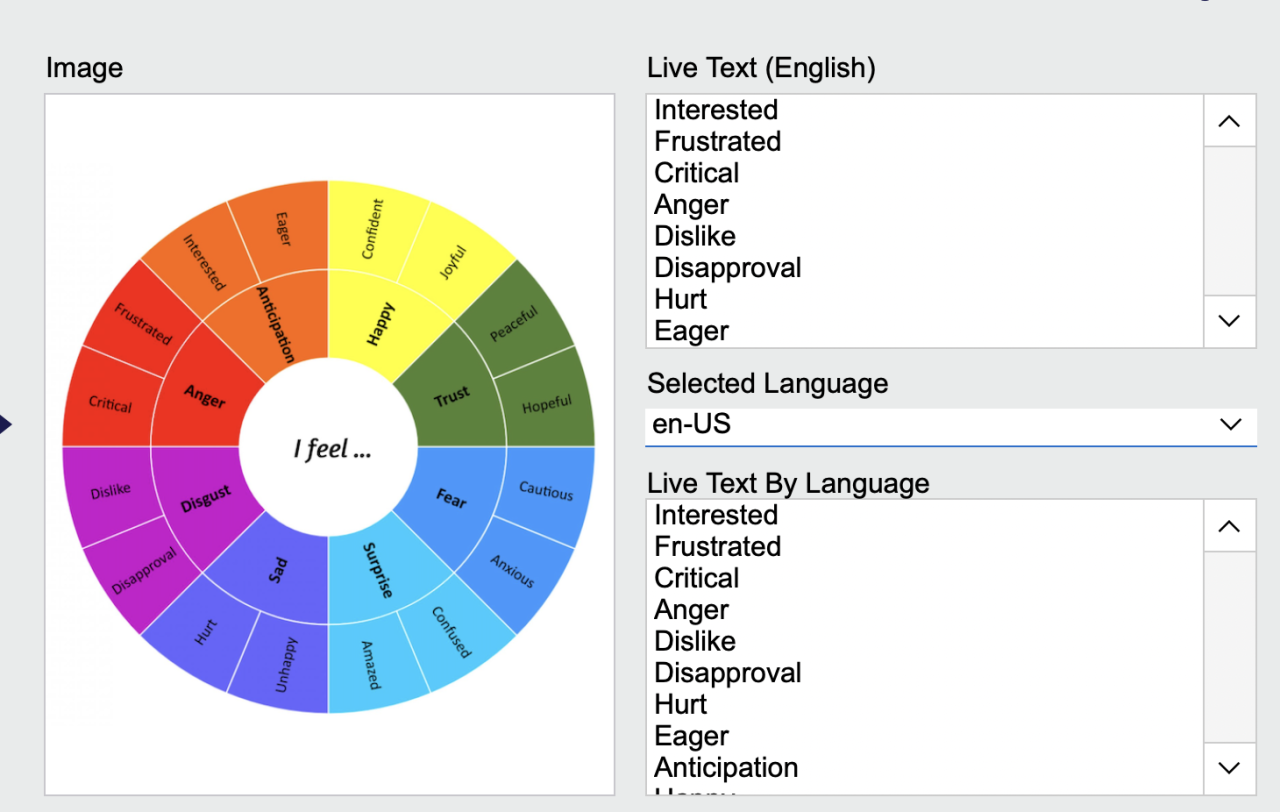Click the 'I feel ...' center of the emotion wheel
The image size is (1280, 812).
pyautogui.click(x=330, y=449)
